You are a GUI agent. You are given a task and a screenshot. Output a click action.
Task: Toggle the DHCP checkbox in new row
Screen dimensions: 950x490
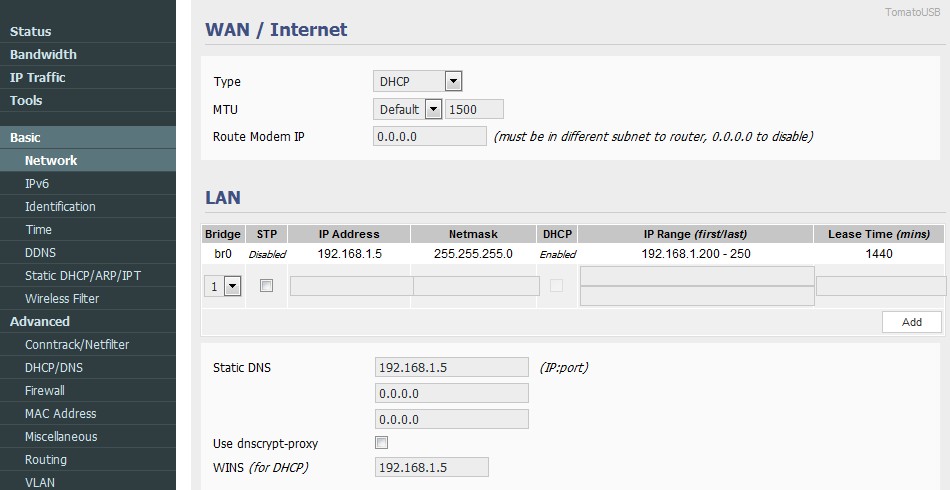pos(556,286)
